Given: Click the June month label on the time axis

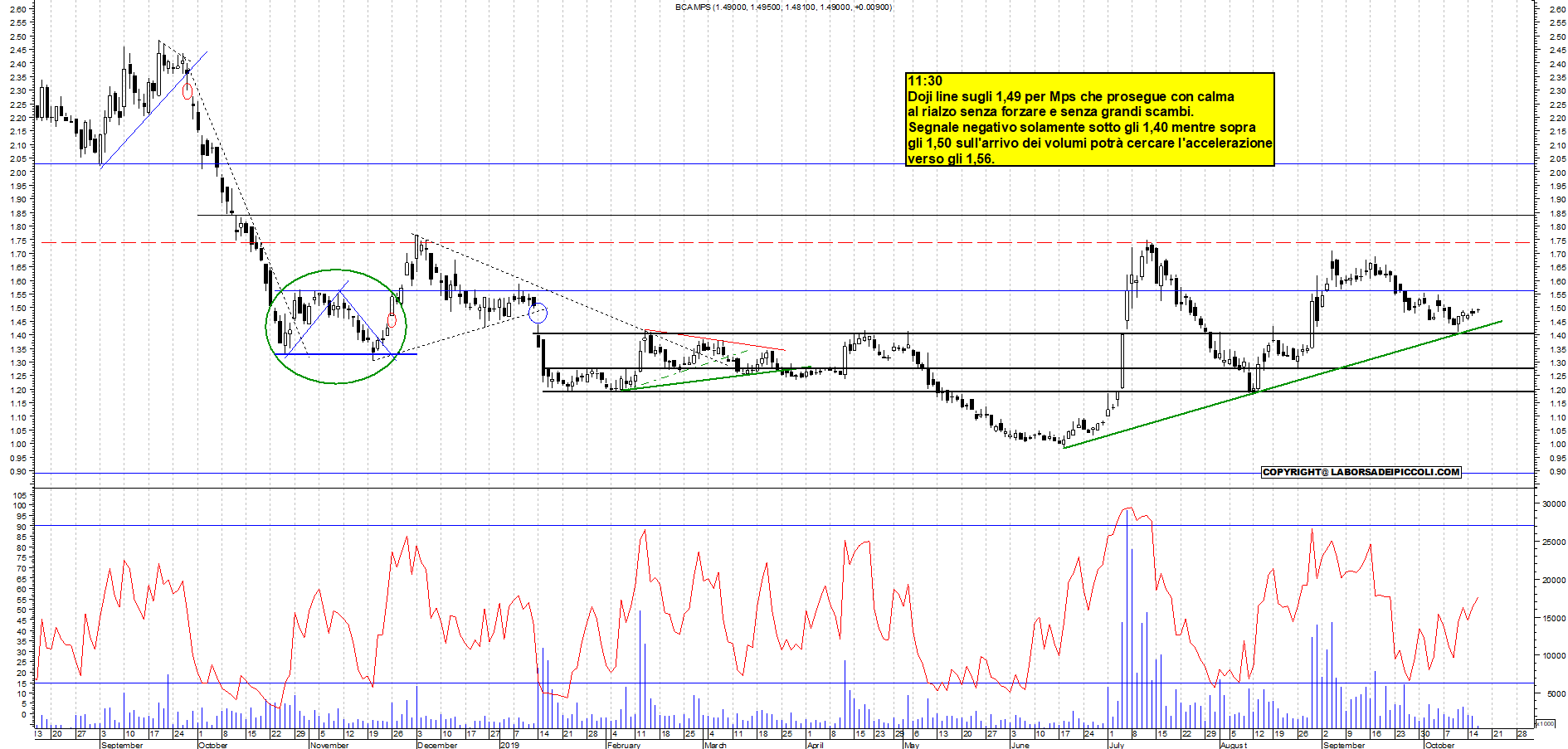Looking at the screenshot, I should pos(1020,745).
